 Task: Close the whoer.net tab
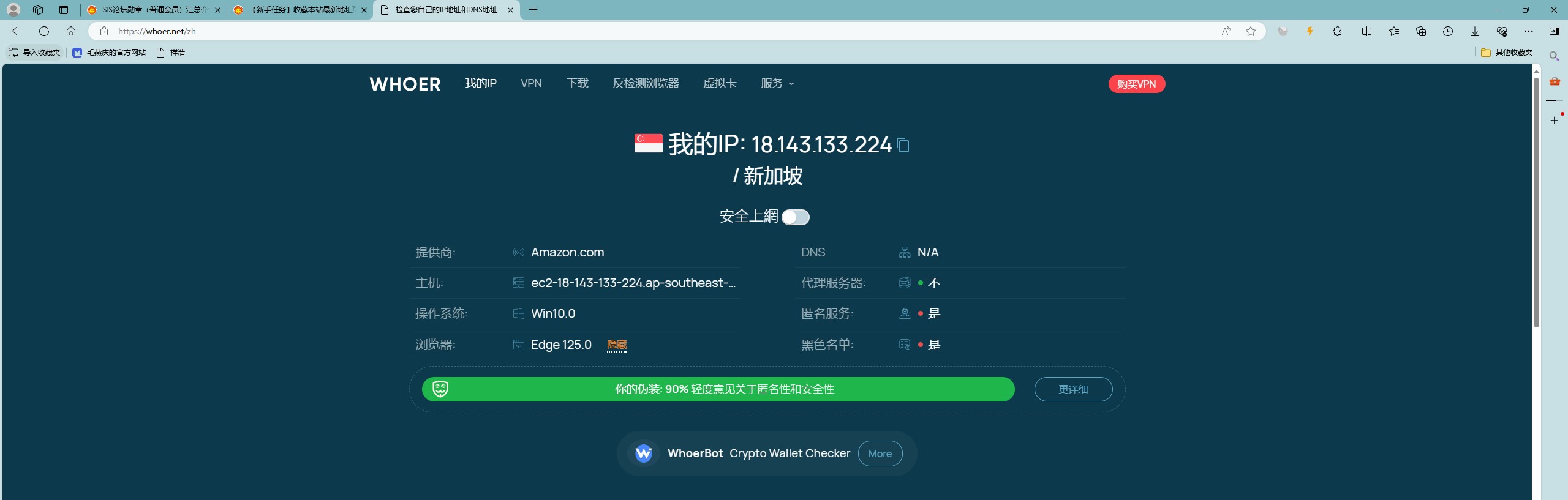pos(510,10)
